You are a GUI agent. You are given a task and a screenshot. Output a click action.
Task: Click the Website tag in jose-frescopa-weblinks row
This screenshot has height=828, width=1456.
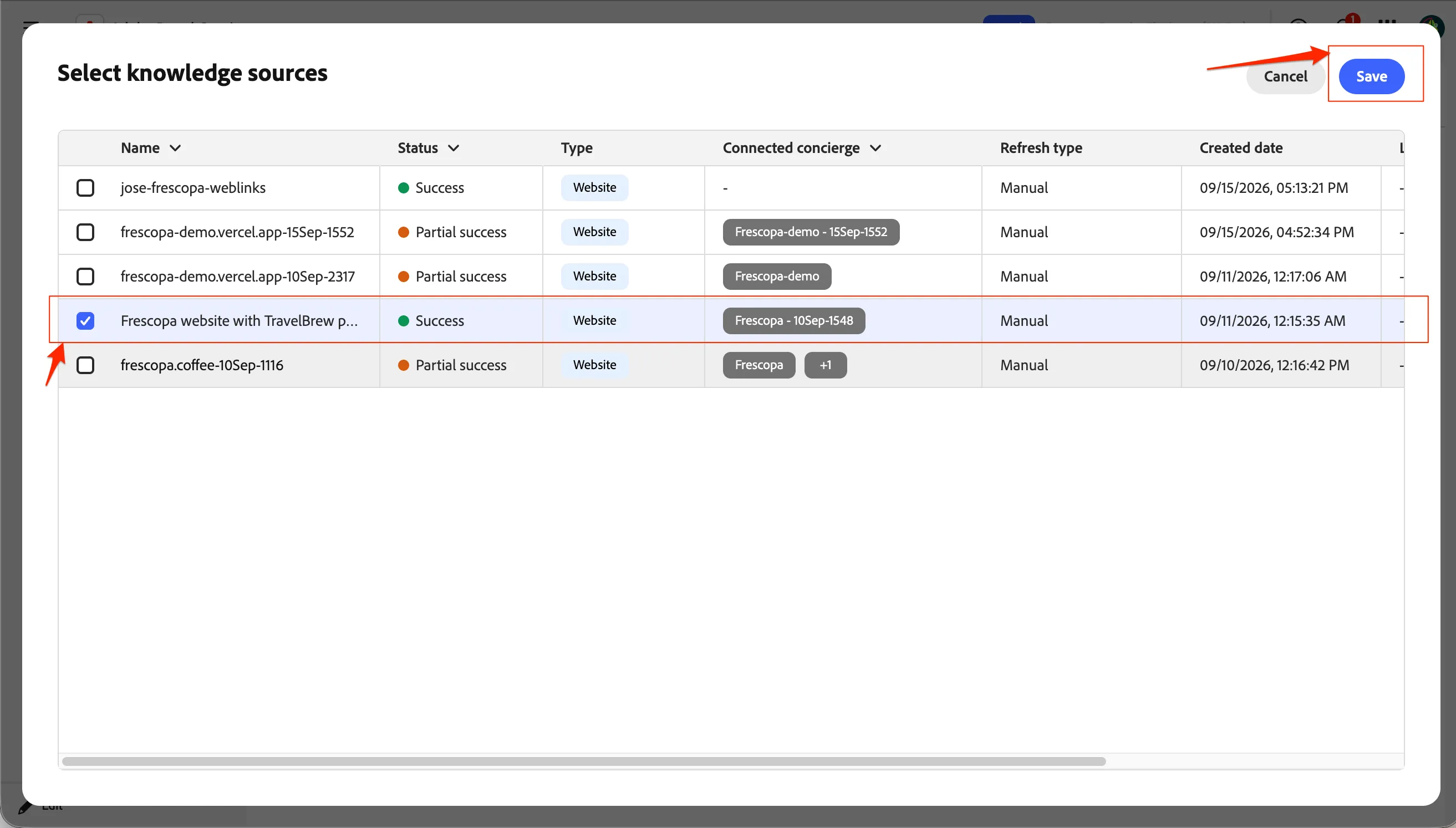[x=594, y=188]
